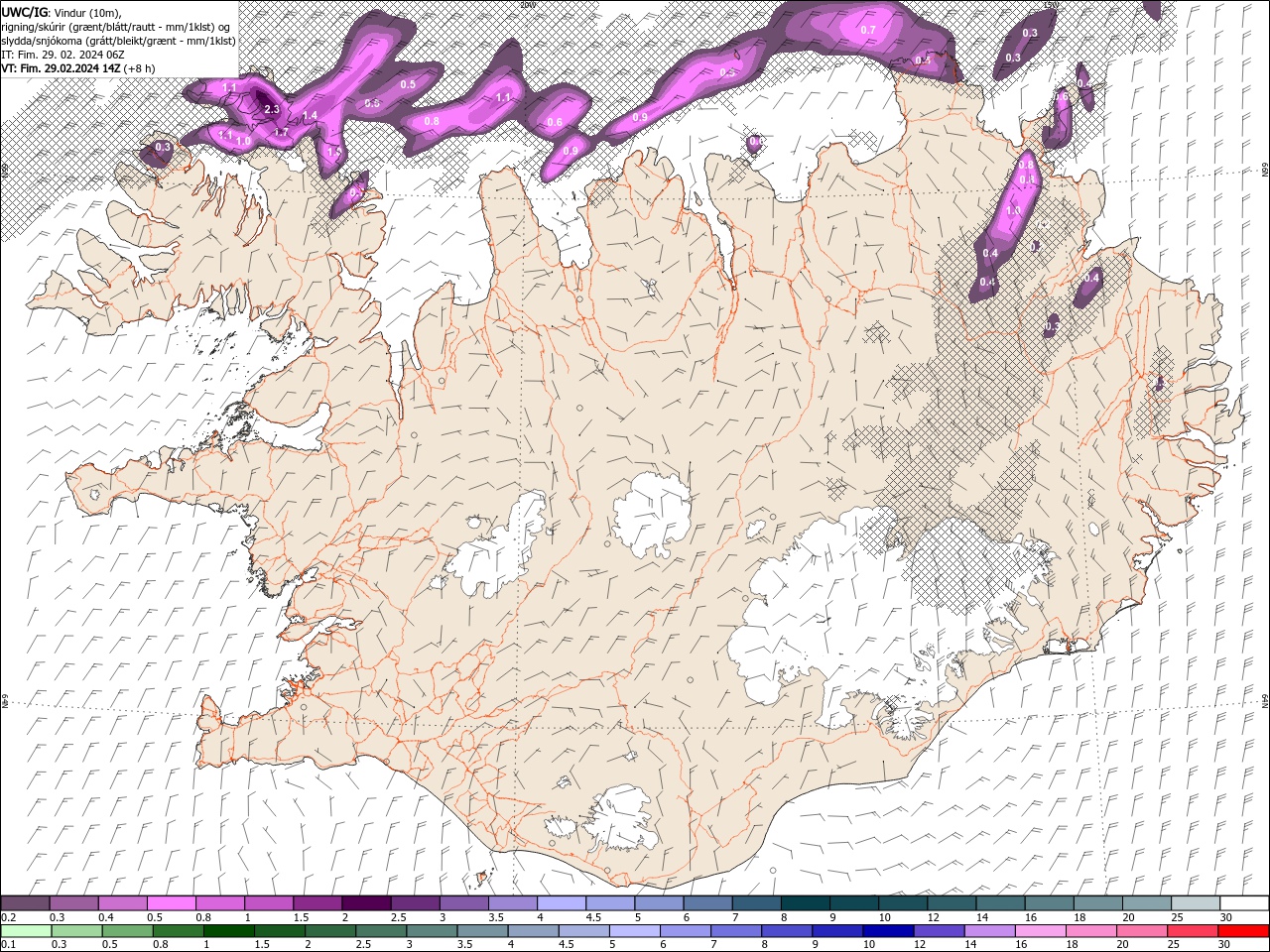
Task: Click the bright red 30 rain legend swatch
Action: [x=1243, y=931]
